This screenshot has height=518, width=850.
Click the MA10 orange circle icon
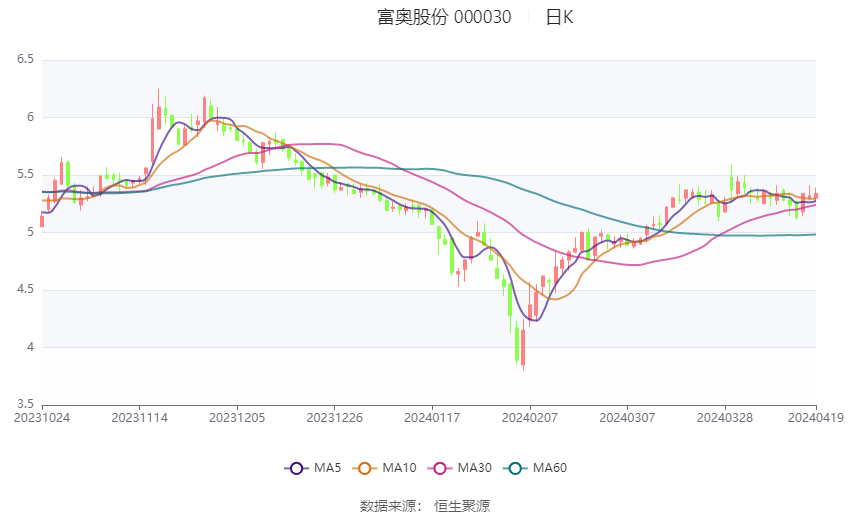click(364, 468)
